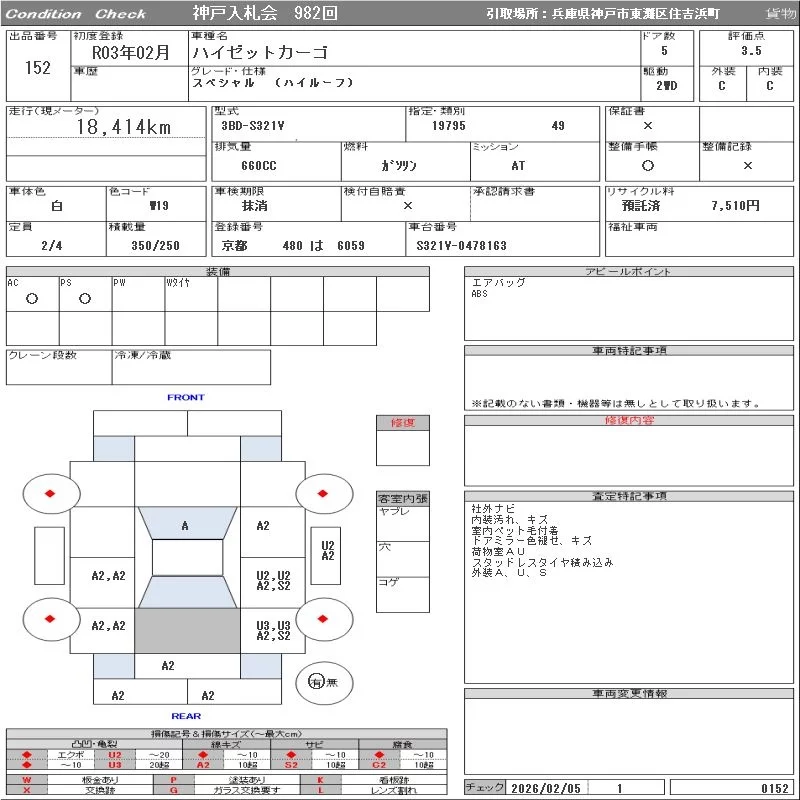Screen dimensions: 800x800
Task: Toggle the 整備手帳 circle mark
Action: [x=648, y=165]
